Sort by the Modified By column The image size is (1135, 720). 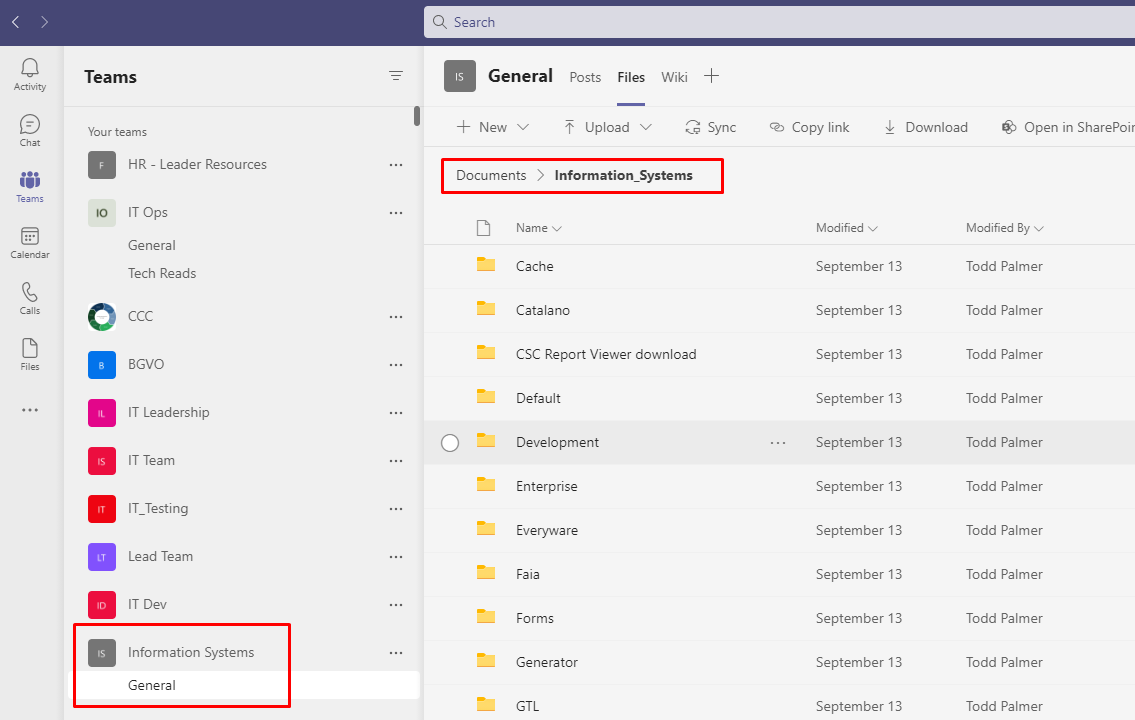tap(1003, 228)
